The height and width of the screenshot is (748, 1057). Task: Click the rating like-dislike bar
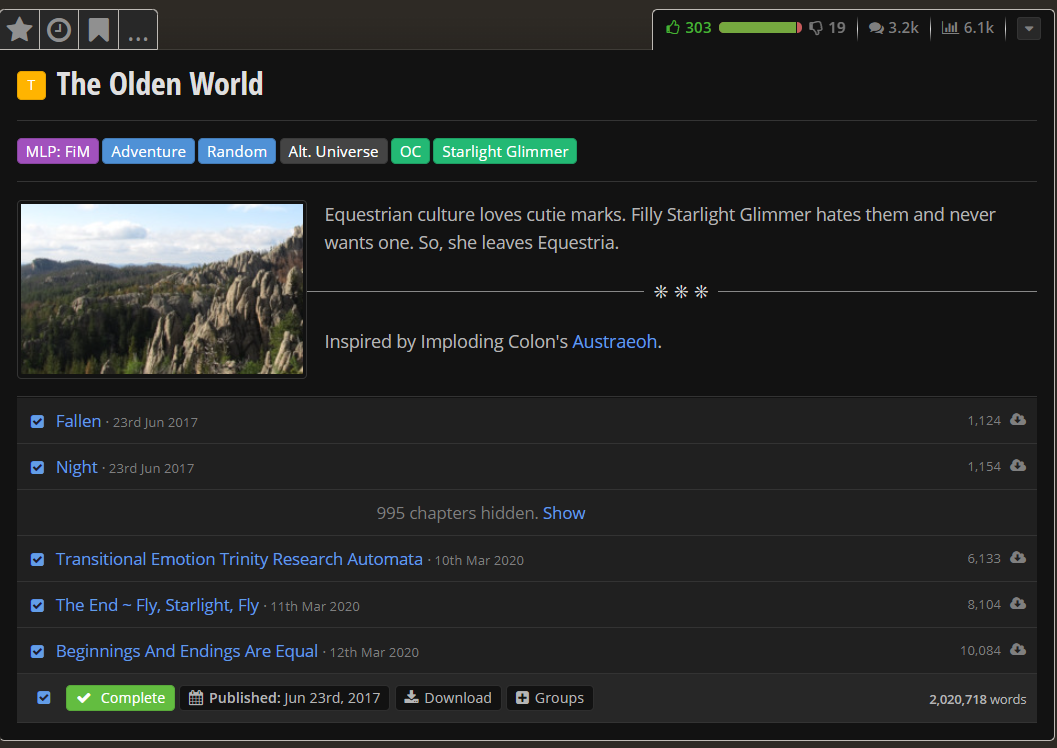pos(760,28)
